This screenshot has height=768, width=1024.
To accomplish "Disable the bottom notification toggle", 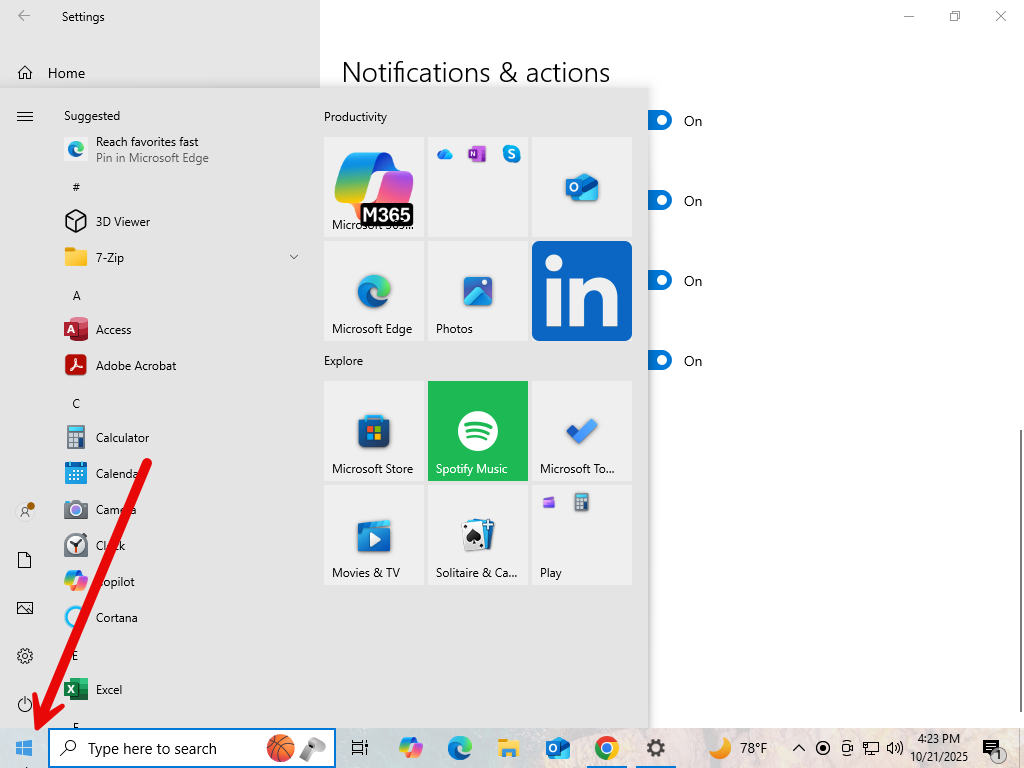I will click(x=660, y=361).
